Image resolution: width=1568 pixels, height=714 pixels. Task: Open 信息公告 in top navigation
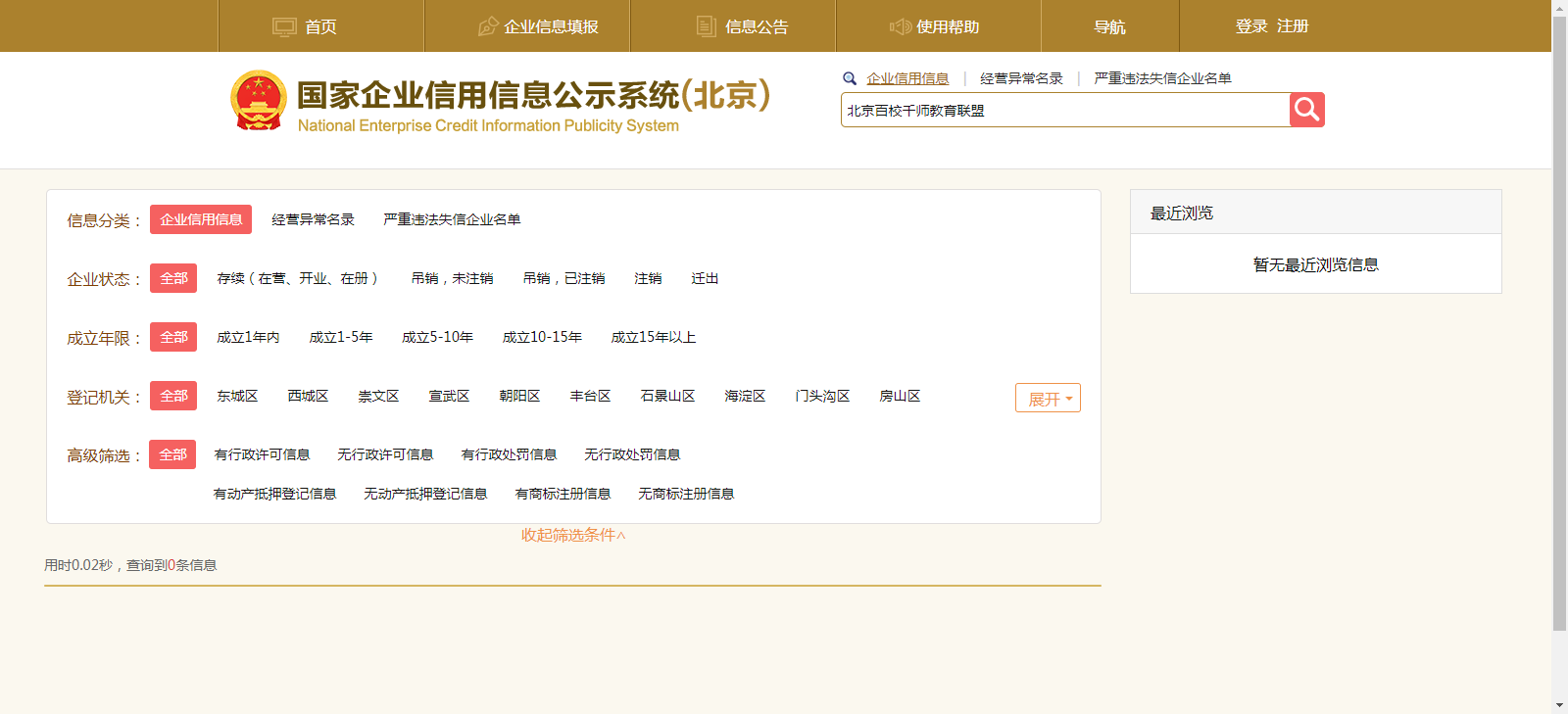(x=756, y=26)
